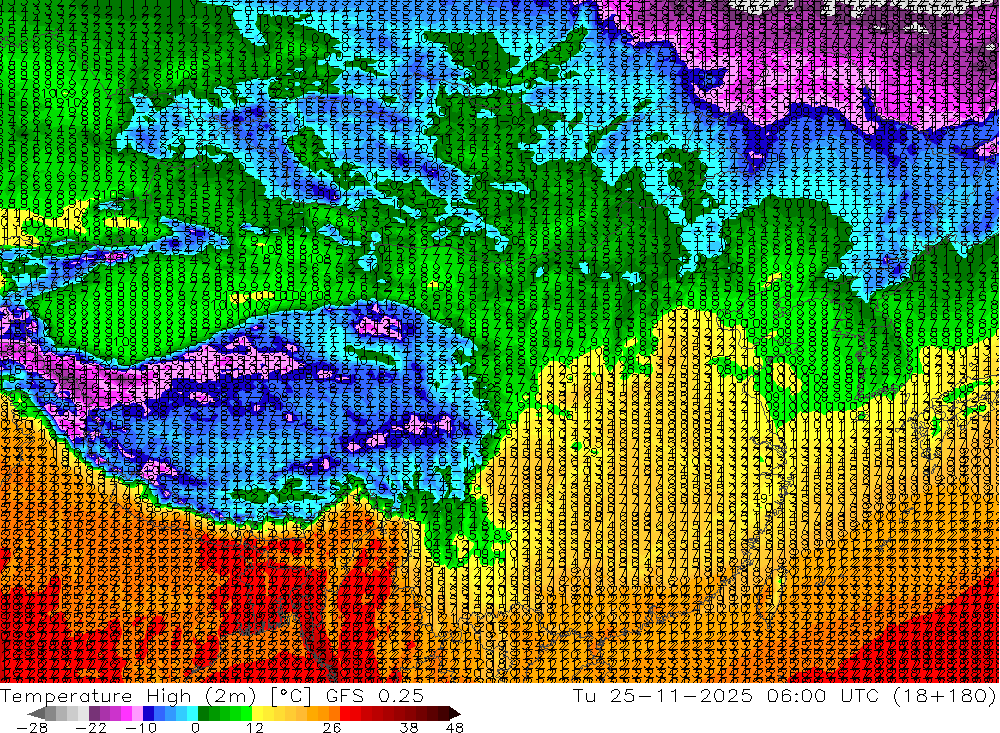Click the dark green legend swatch right of 0
1000x733 pixels.
point(203,714)
